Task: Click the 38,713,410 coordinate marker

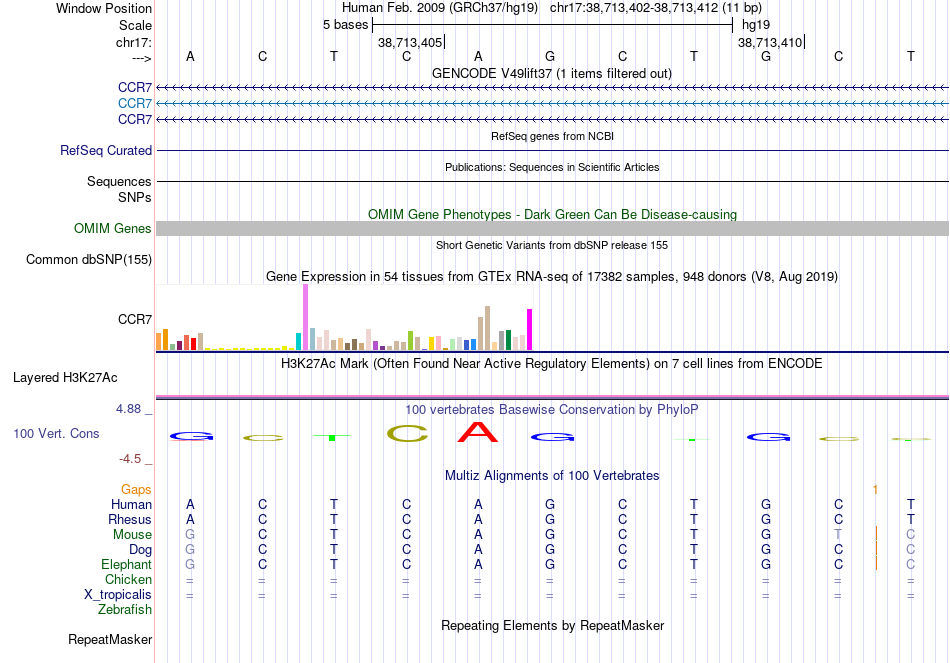Action: coord(770,42)
